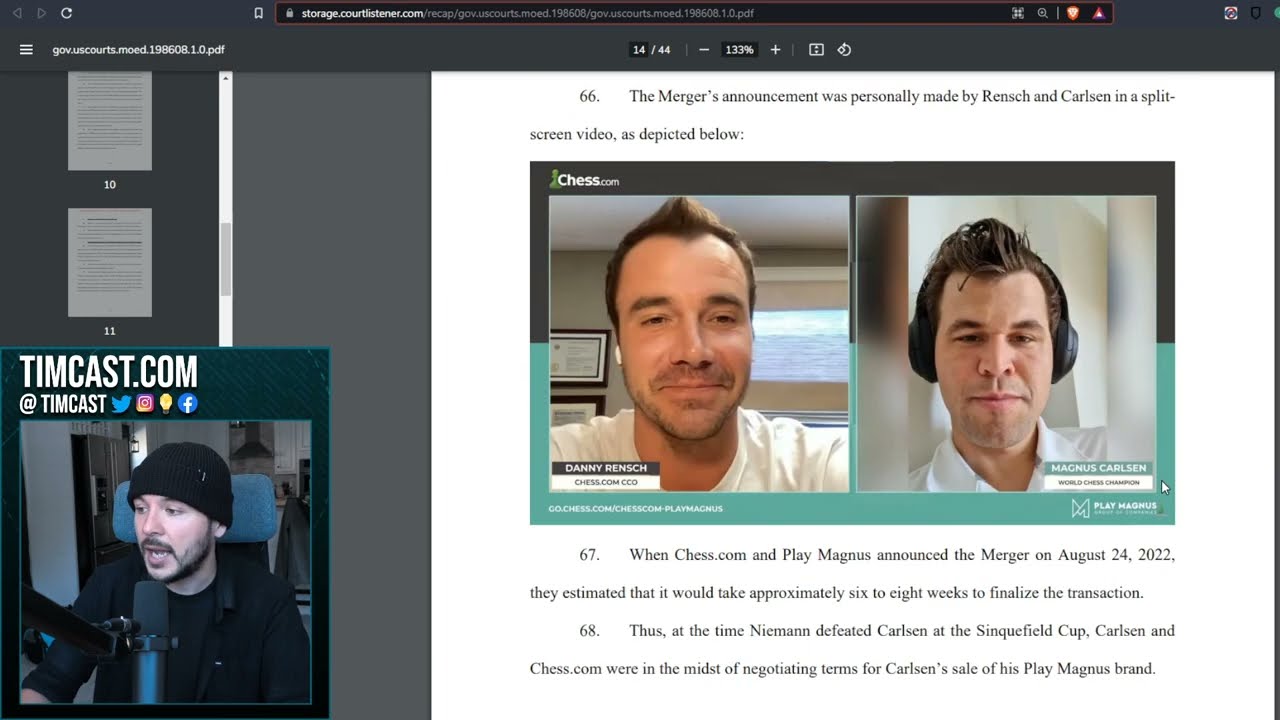Click the 'WORLD CHESS CHAMPION' caption

pos(1098,483)
